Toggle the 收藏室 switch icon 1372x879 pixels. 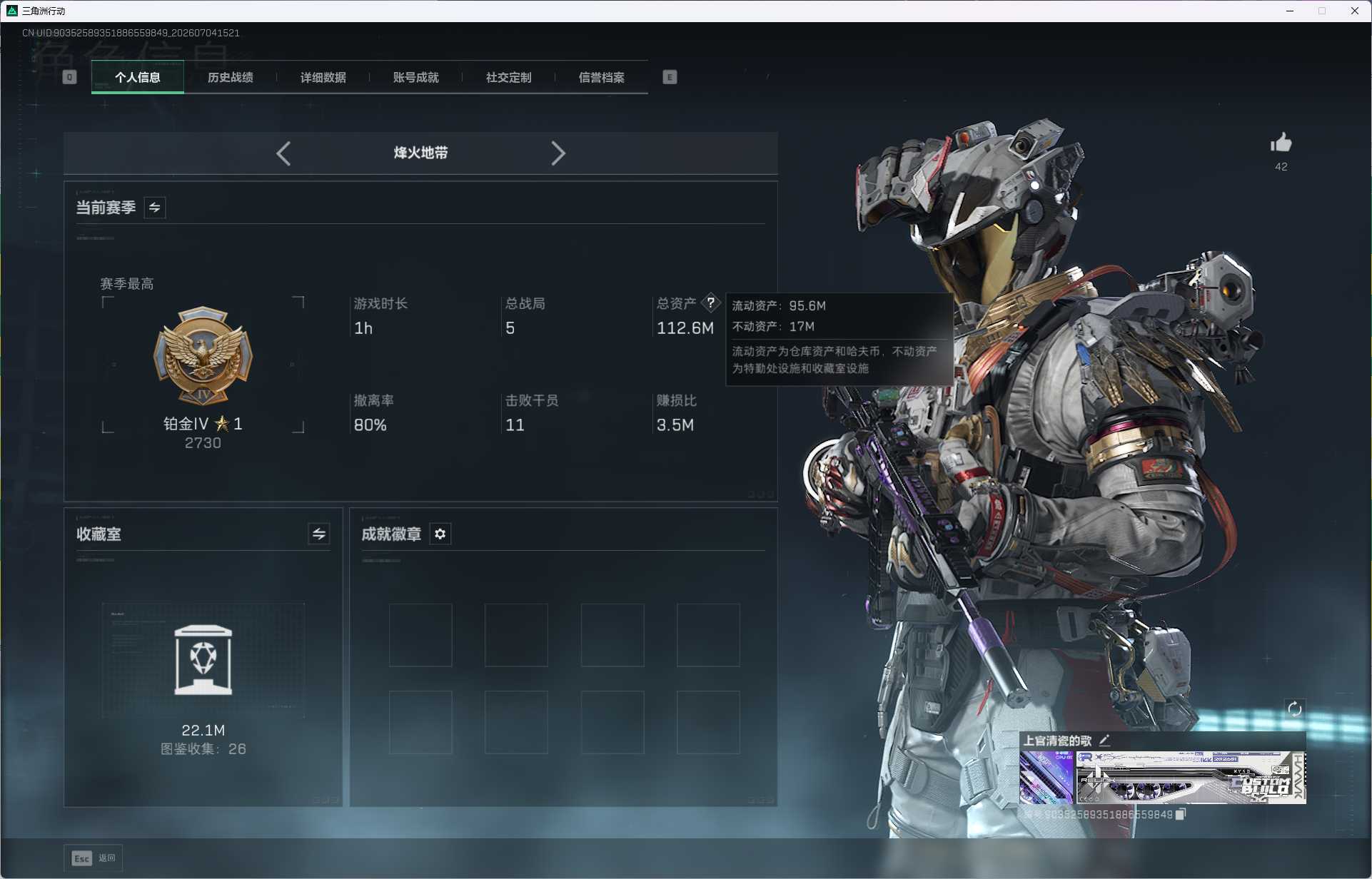tap(319, 534)
